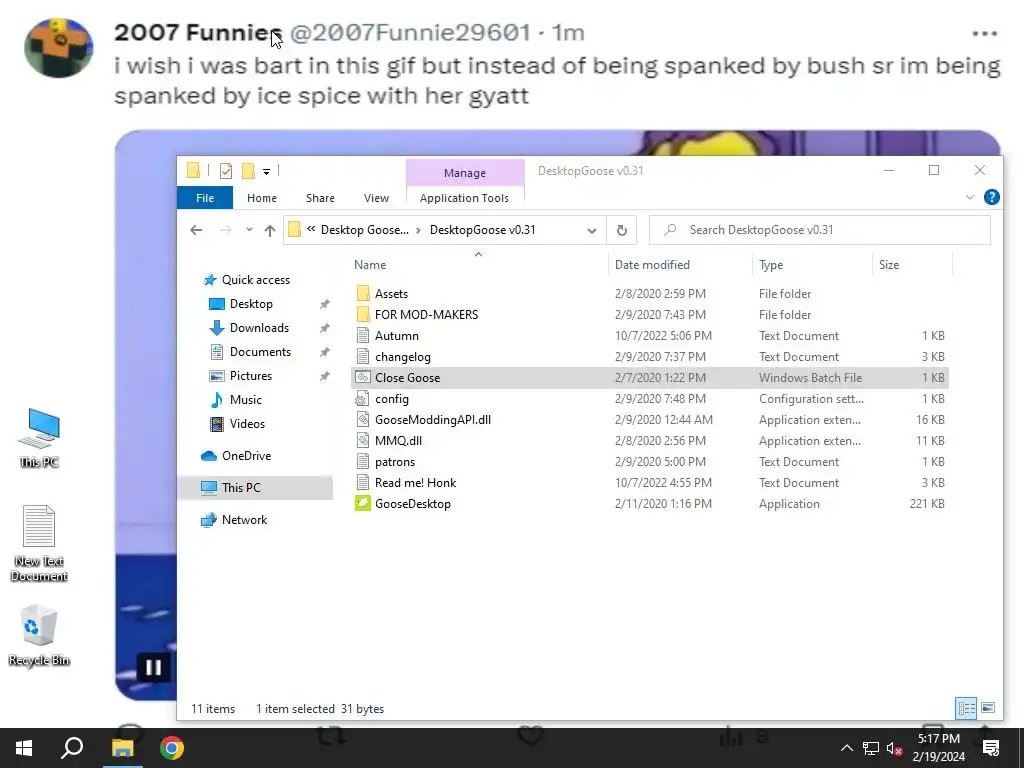The height and width of the screenshot is (768, 1024).
Task: Open This PC desktop shortcut
Action: click(x=39, y=438)
